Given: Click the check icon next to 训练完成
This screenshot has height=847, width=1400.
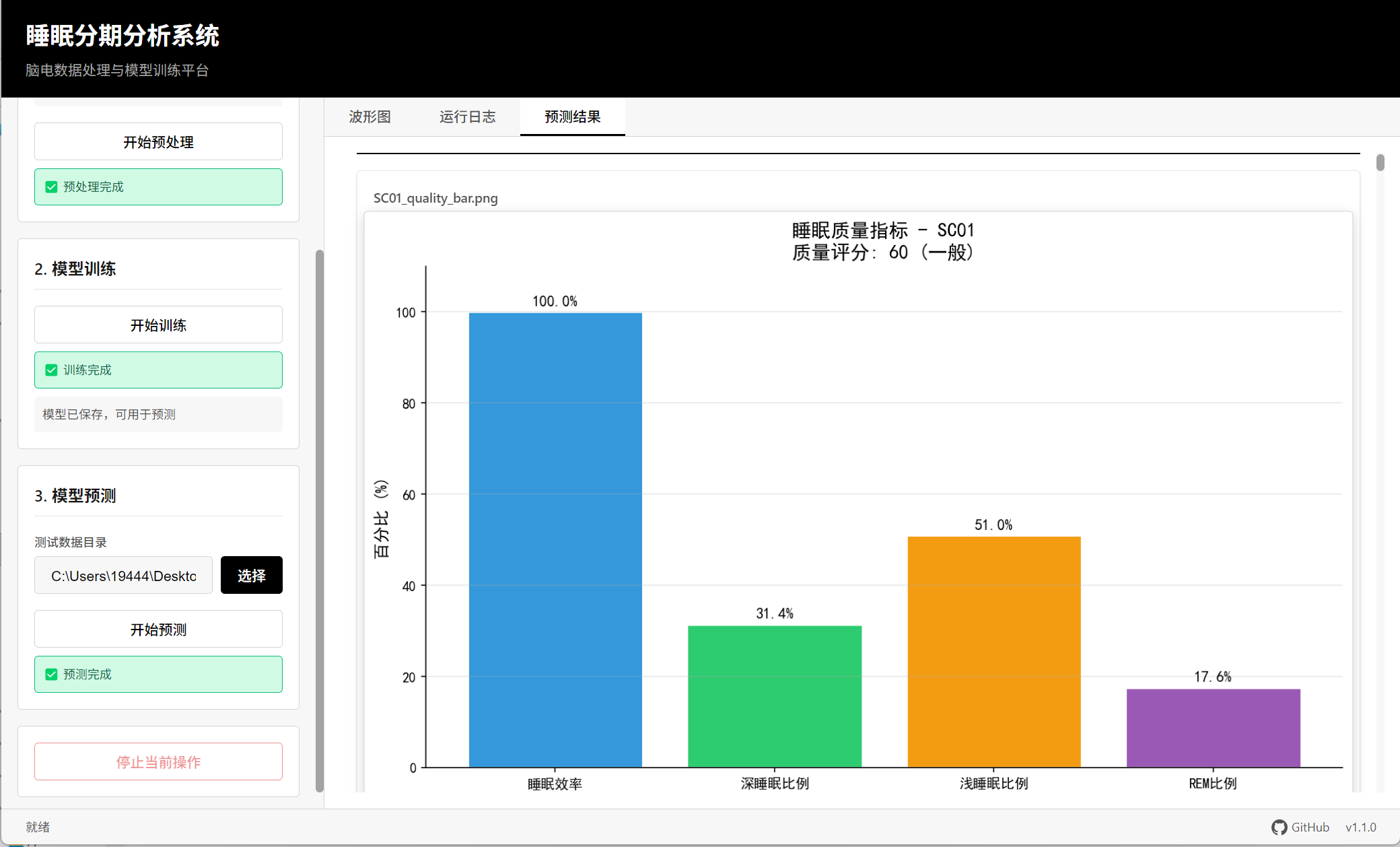Looking at the screenshot, I should coord(51,370).
